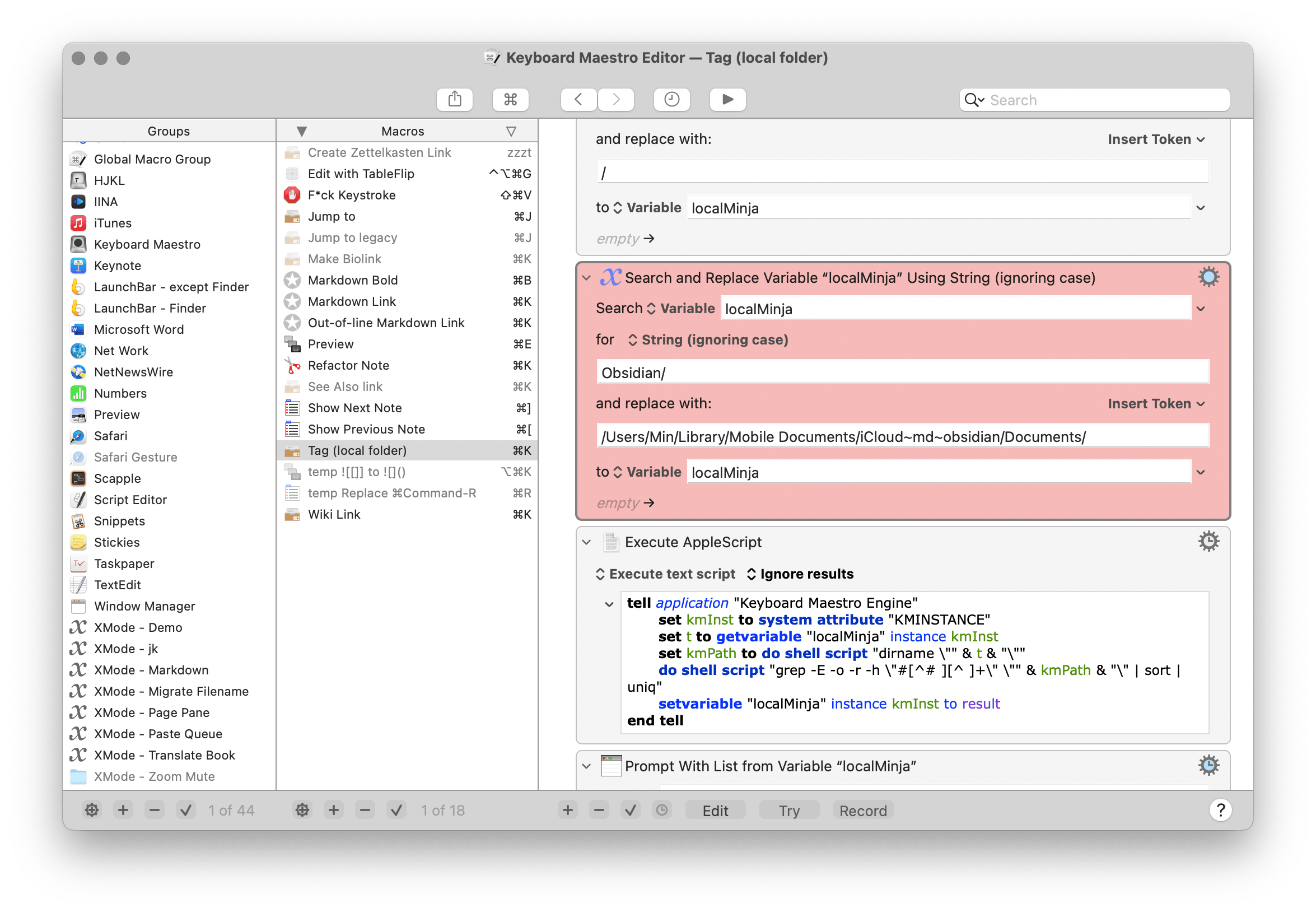The image size is (1316, 913).
Task: Run macro with the play toolbar button
Action: click(x=727, y=100)
